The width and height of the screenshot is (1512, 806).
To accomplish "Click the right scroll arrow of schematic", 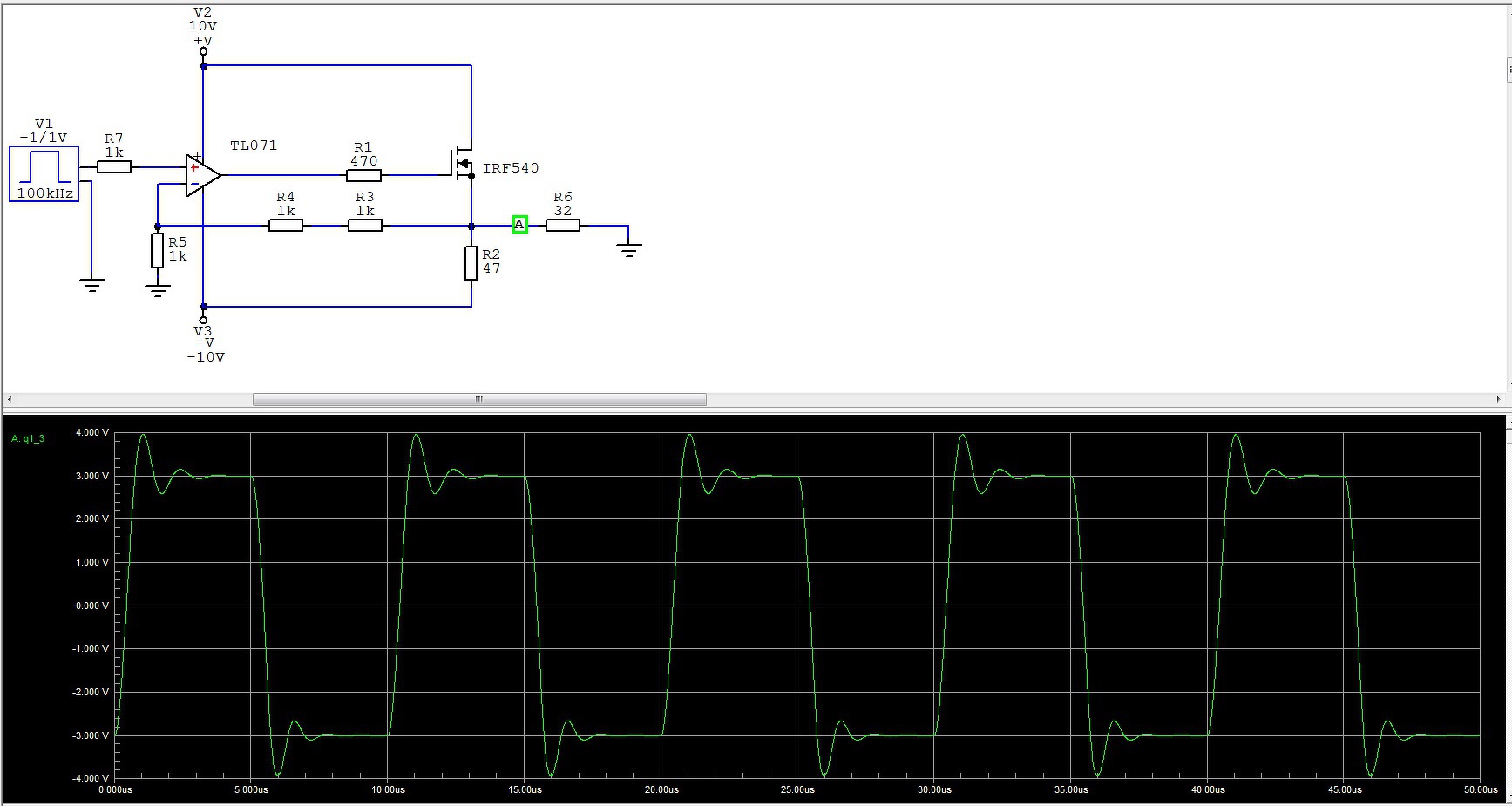I will 1498,399.
